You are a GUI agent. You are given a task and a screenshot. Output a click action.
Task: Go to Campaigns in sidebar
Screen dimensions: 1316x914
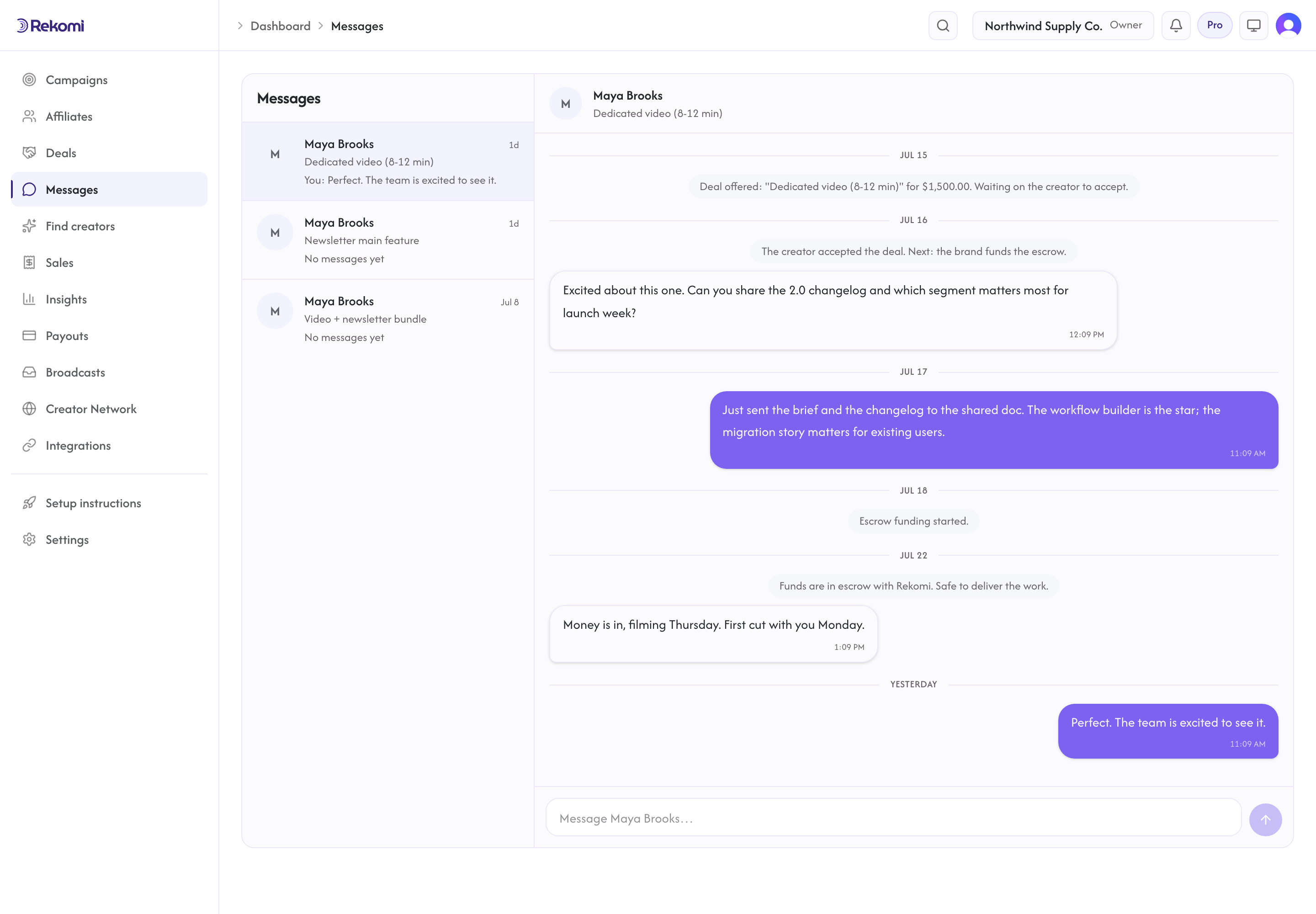[109, 80]
